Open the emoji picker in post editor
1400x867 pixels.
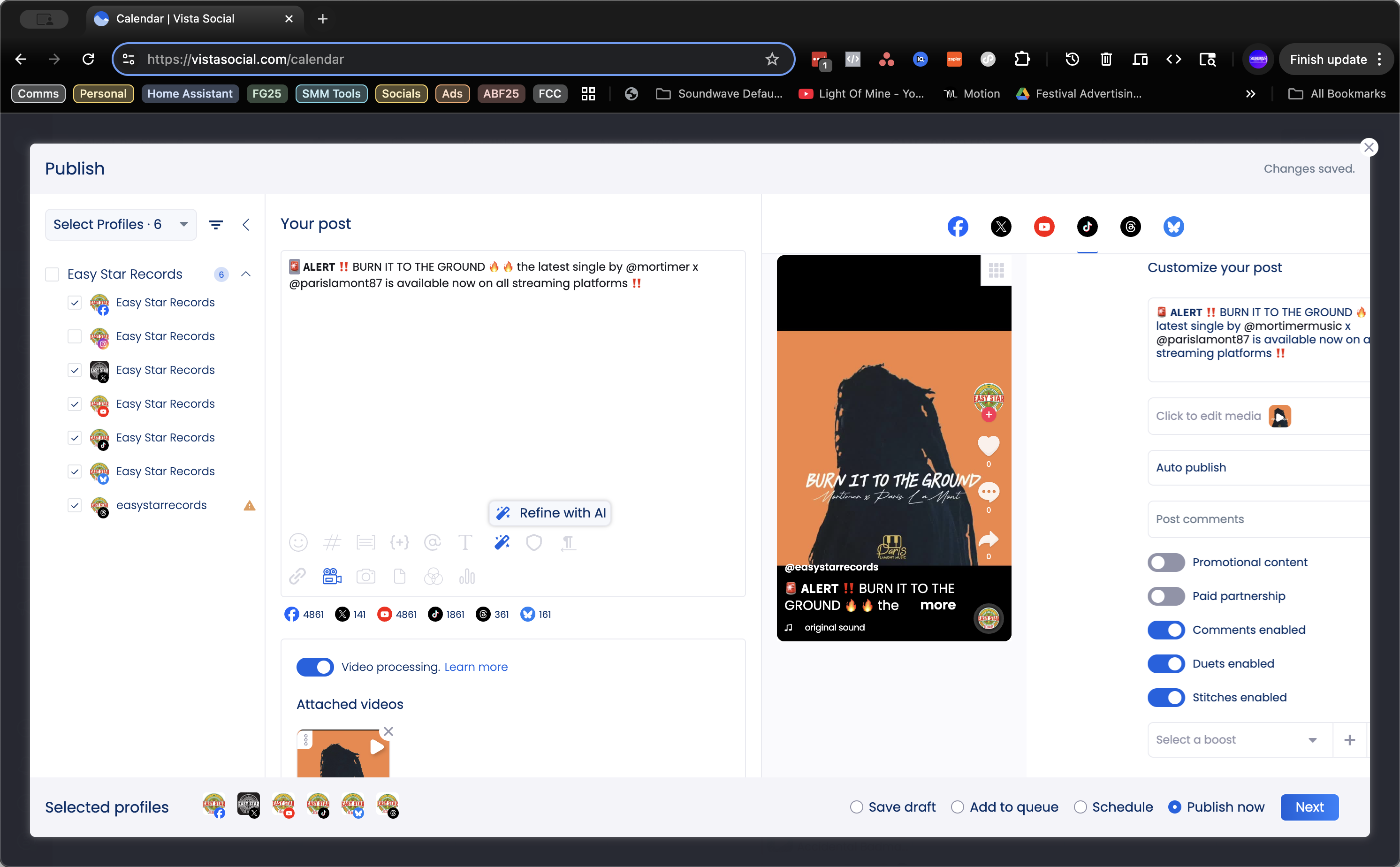coord(298,542)
